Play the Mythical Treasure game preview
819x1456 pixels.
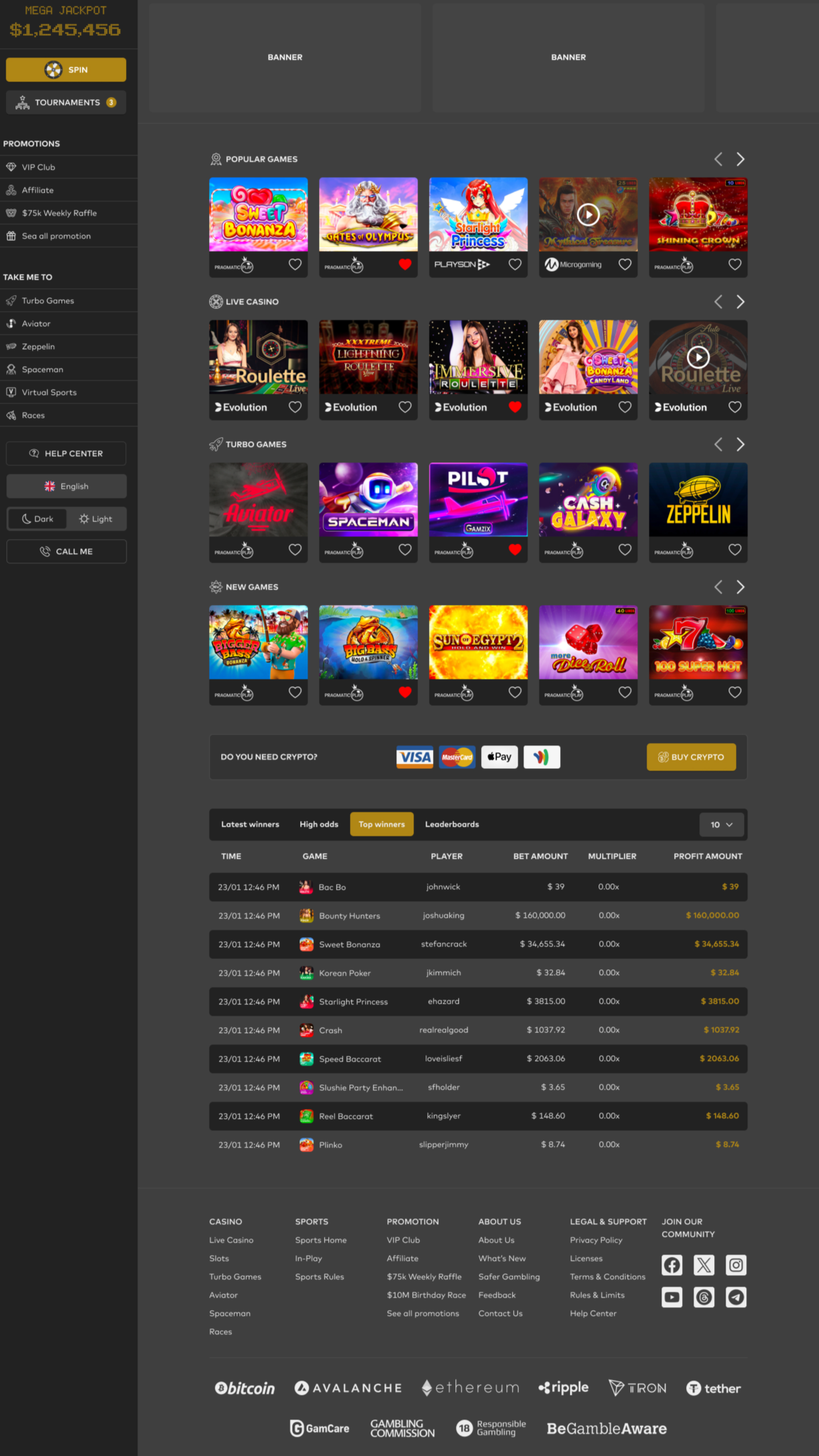588,215
